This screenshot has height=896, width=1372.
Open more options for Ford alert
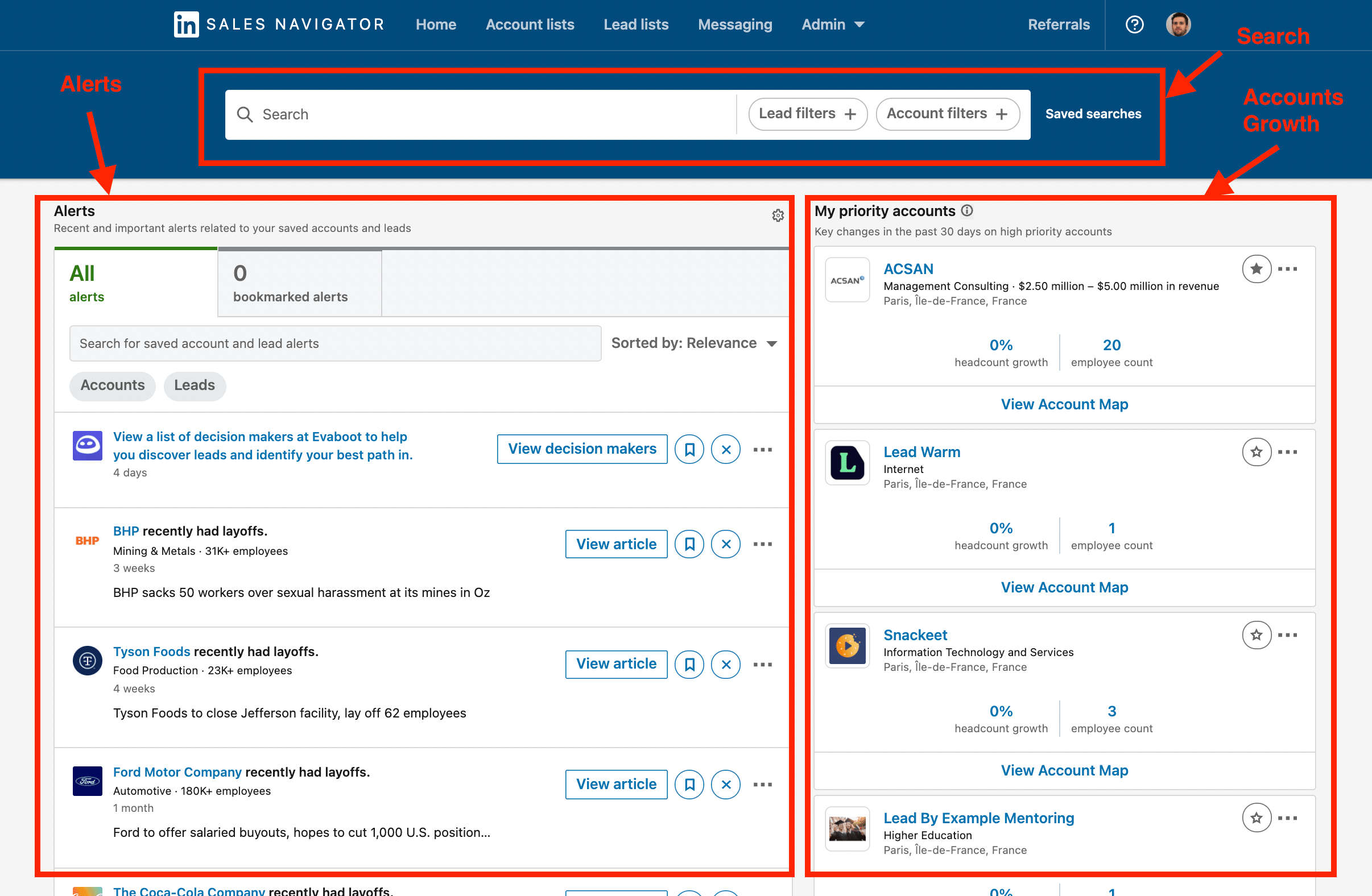tap(762, 784)
